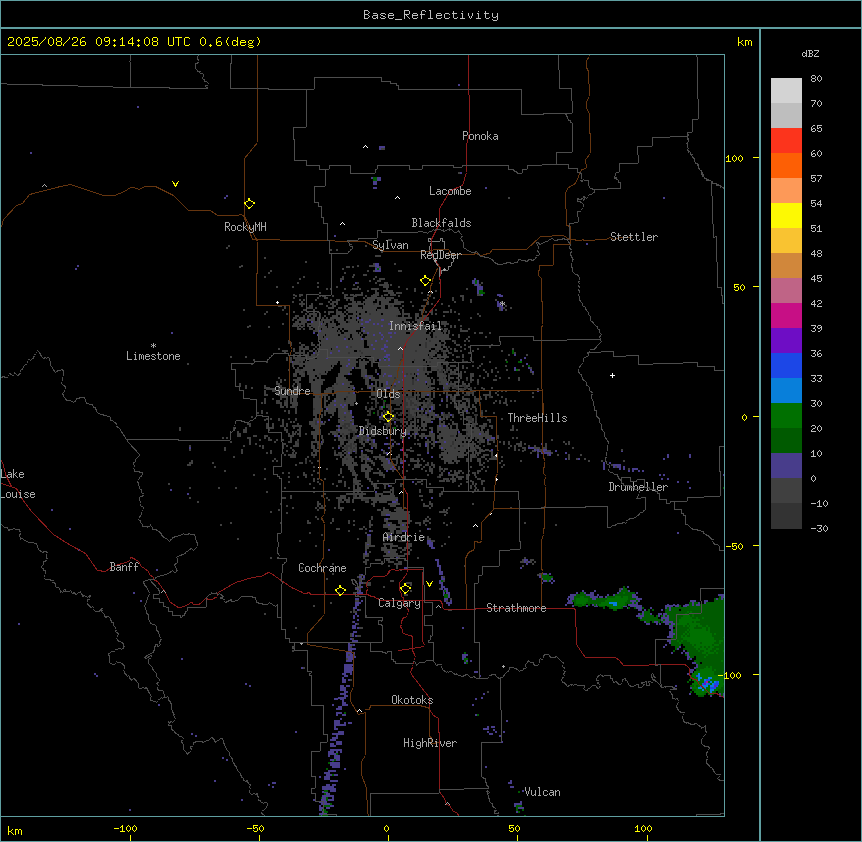Image resolution: width=862 pixels, height=842 pixels.
Task: Click the Base_Reflectivity title
Action: (x=431, y=15)
